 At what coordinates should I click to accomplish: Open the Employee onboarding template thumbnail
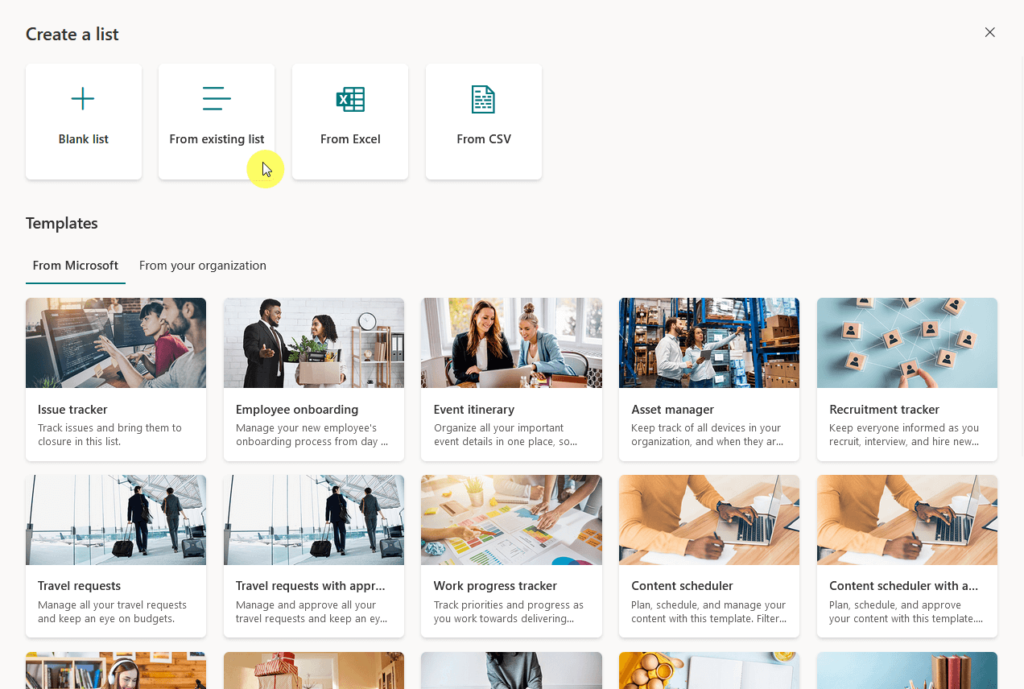(x=313, y=343)
